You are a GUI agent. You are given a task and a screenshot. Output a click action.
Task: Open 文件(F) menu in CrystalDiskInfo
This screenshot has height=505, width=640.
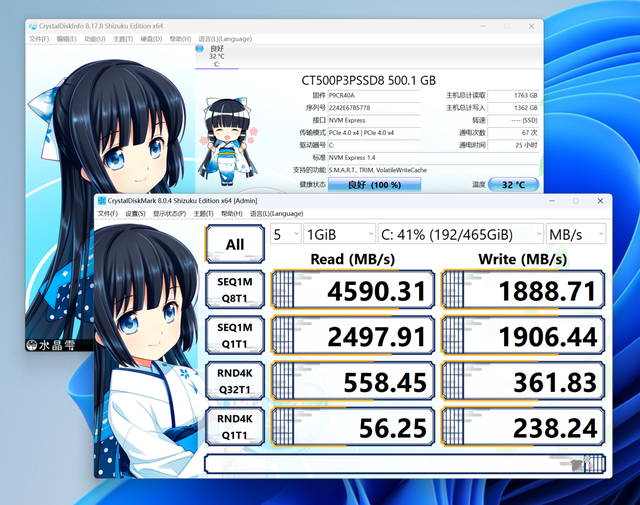pyautogui.click(x=39, y=39)
